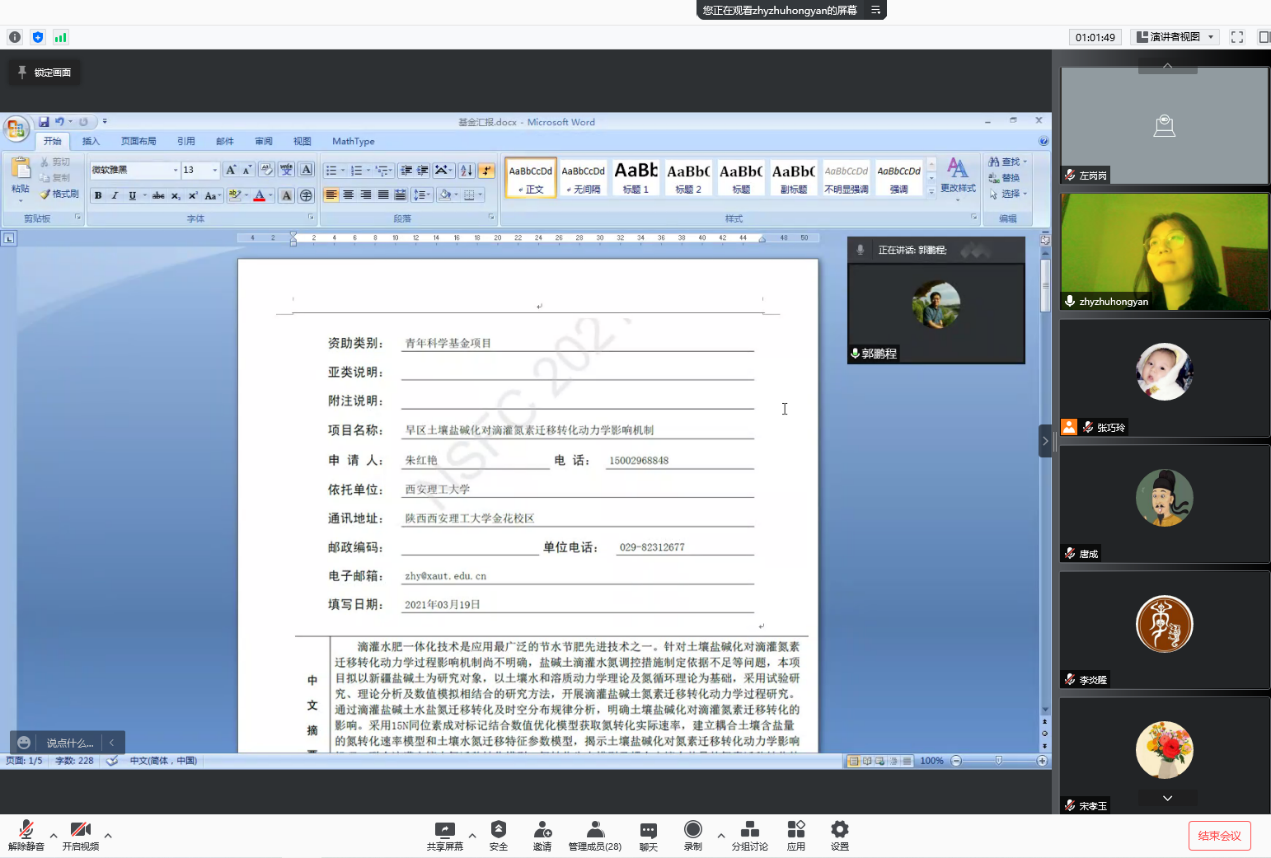Screen dimensions: 1271x858
Task: Collapse participant video sidebar
Action: 1045,440
